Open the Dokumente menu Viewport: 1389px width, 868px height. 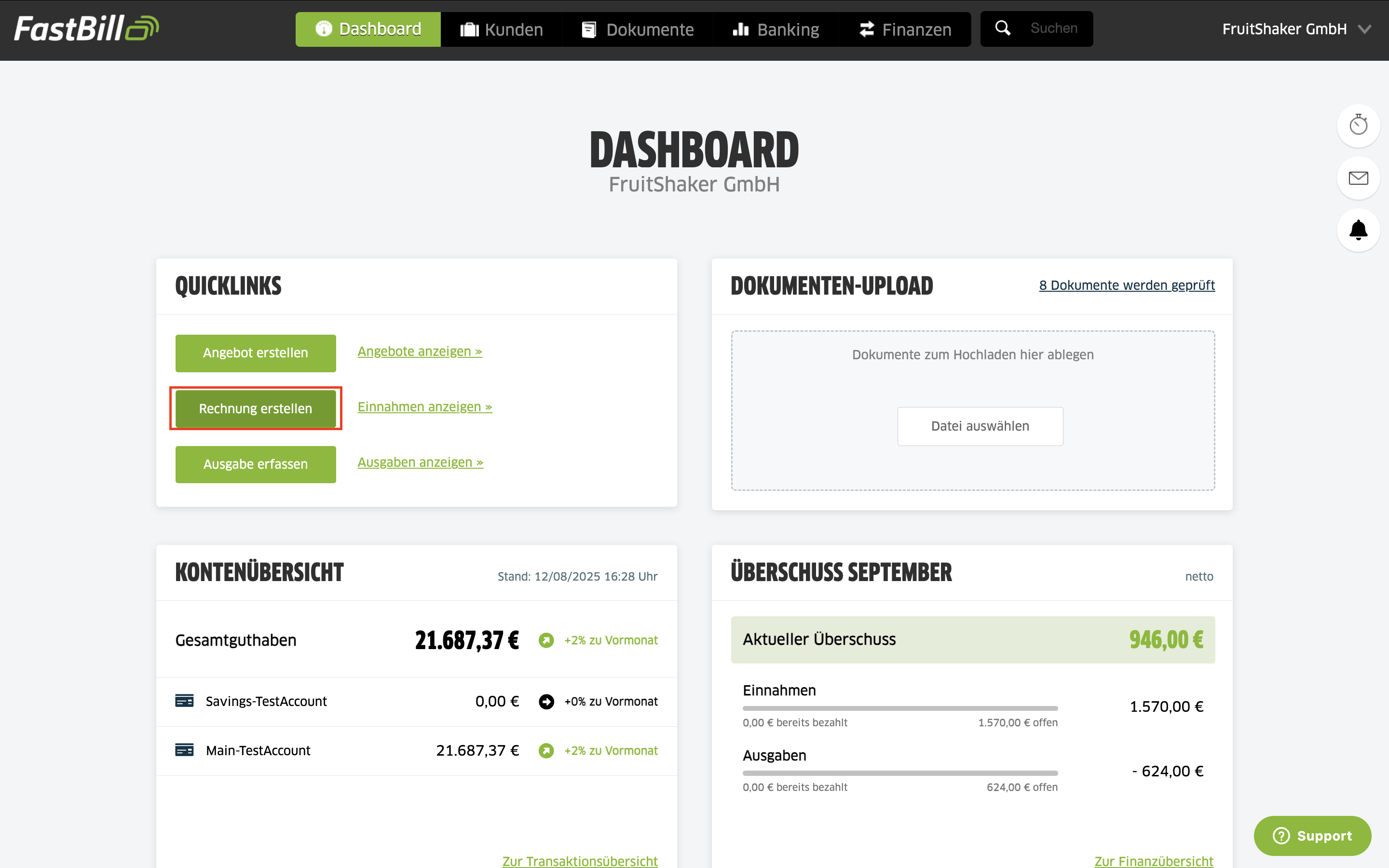click(638, 29)
